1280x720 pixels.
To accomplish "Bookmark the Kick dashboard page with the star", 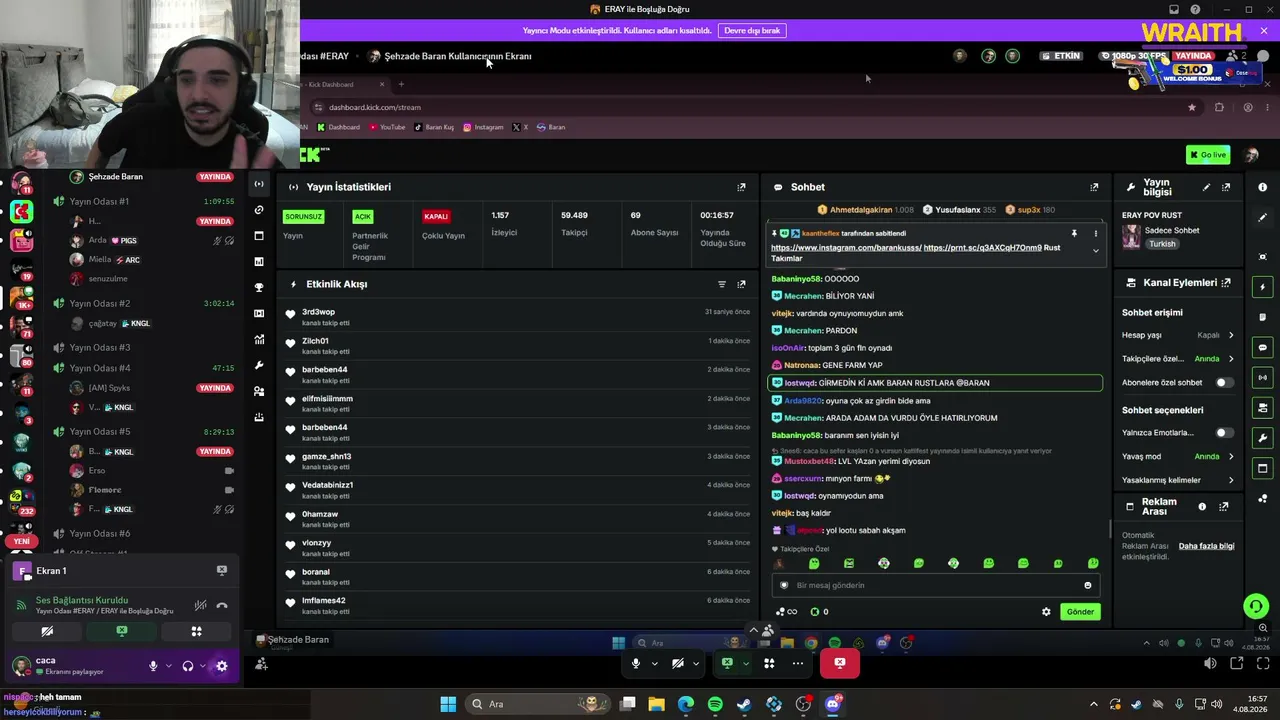I will (x=1192, y=107).
